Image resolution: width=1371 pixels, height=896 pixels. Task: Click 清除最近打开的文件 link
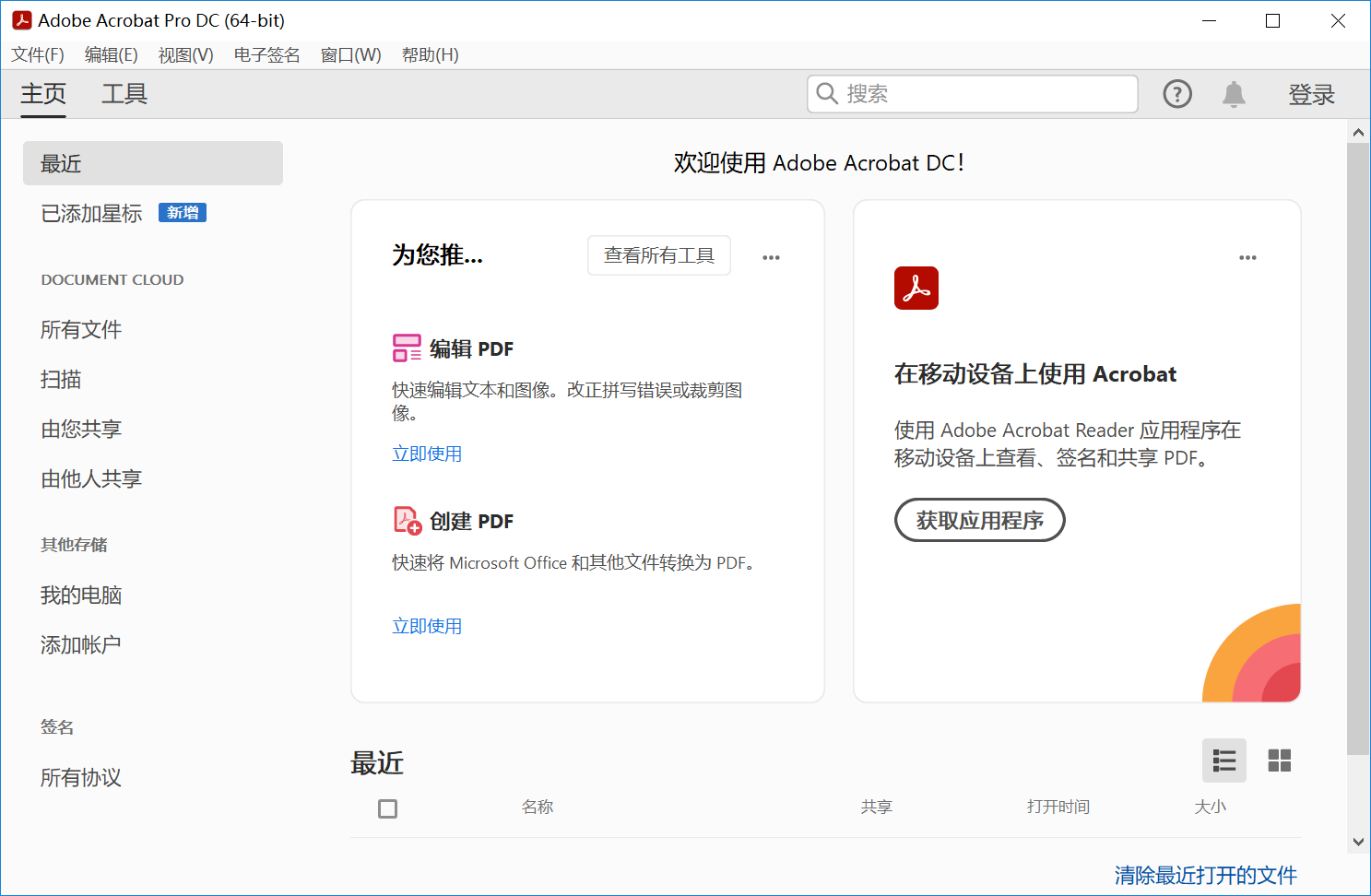tap(1205, 875)
